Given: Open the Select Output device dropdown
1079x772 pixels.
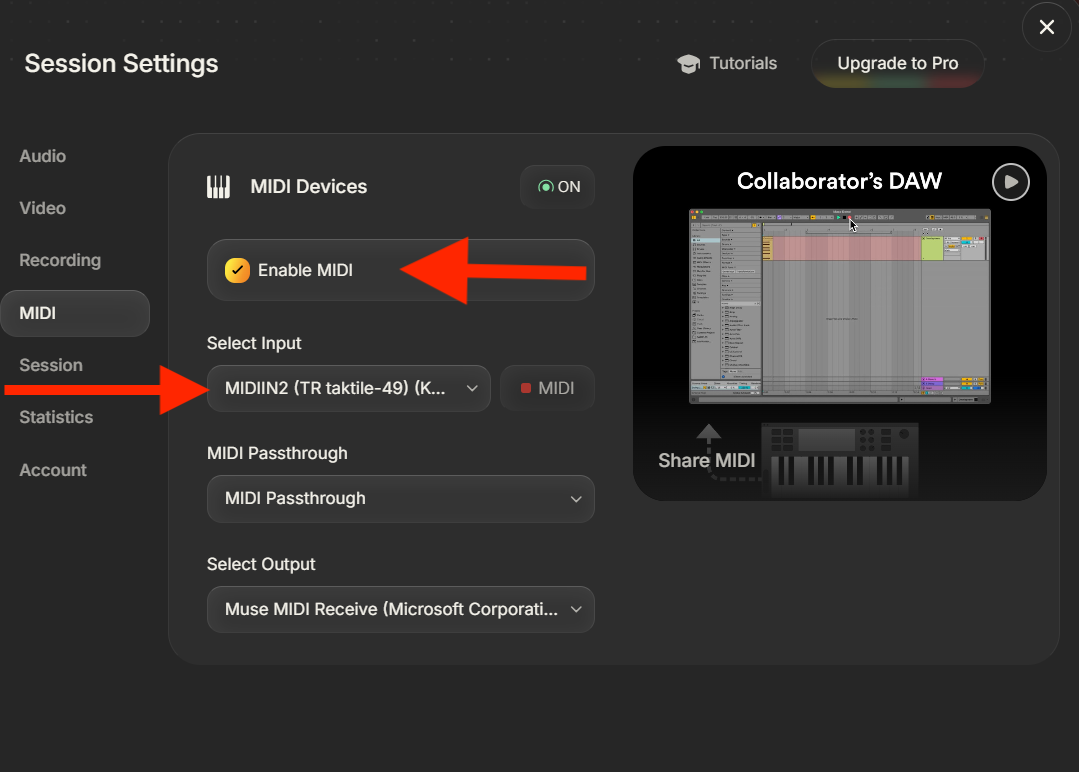Looking at the screenshot, I should [400, 609].
